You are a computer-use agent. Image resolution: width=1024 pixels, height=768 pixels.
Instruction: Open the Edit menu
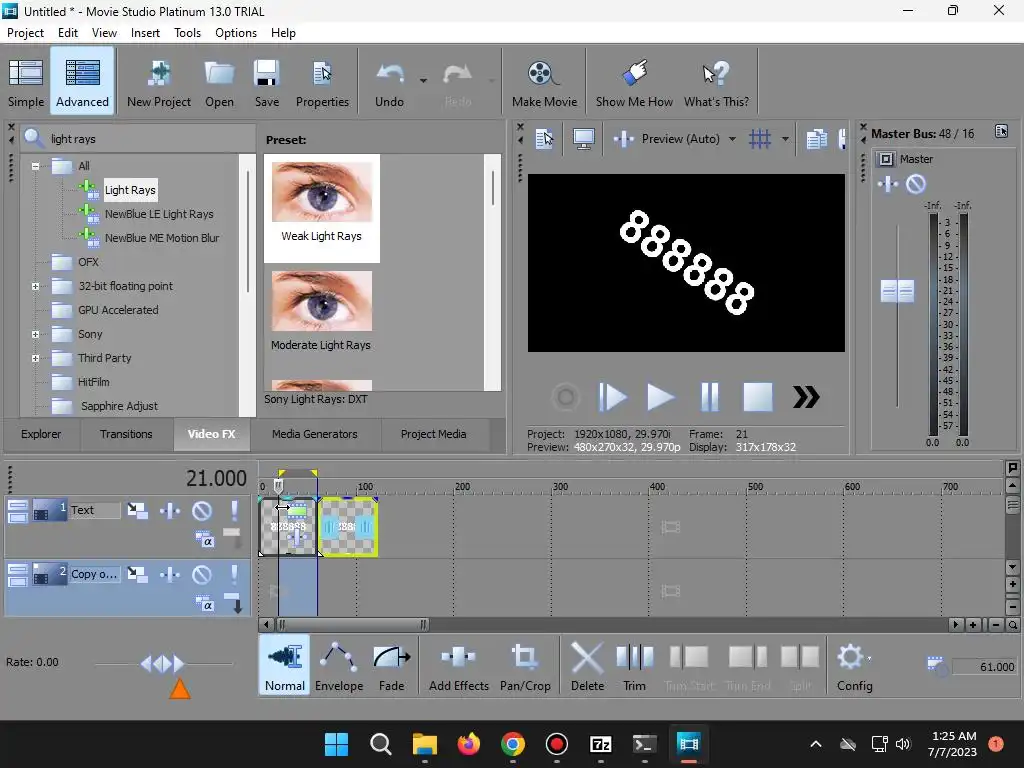(x=68, y=33)
